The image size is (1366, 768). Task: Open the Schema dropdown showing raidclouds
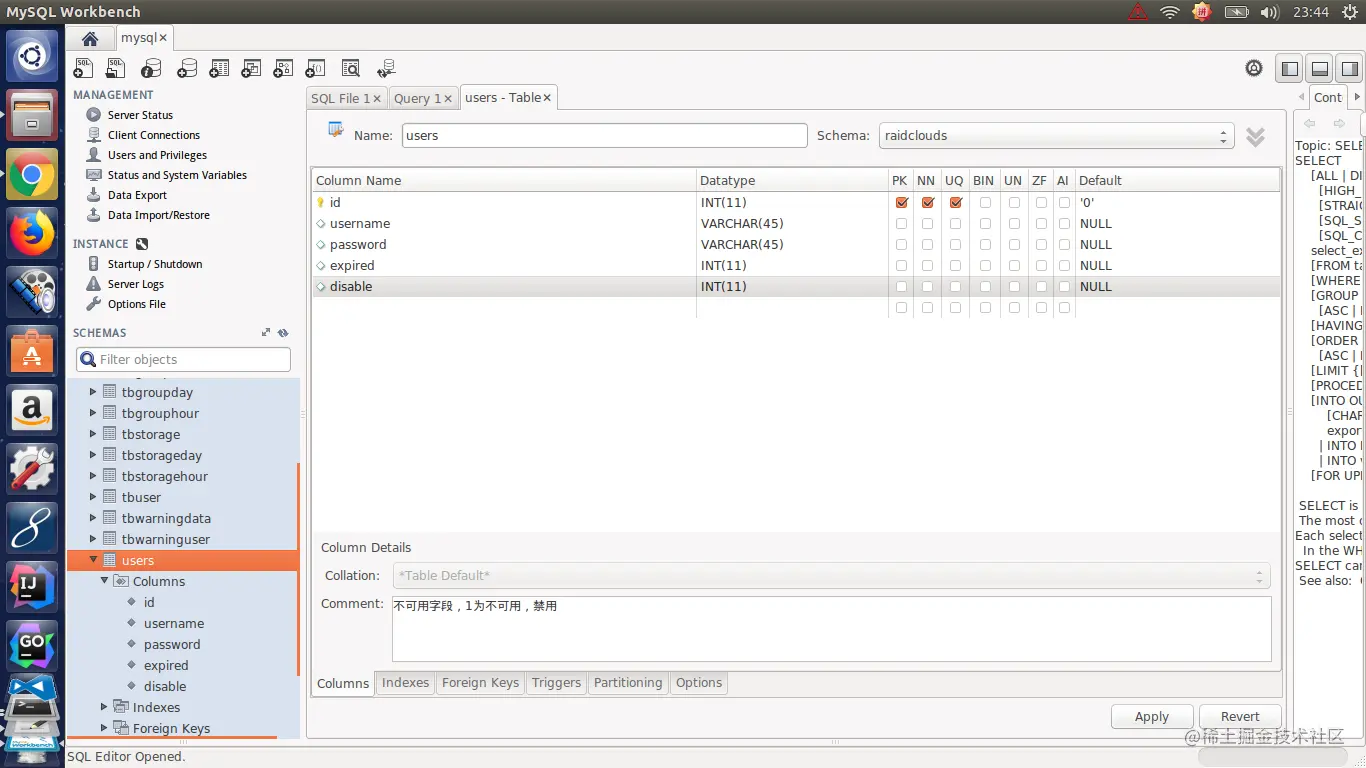[1056, 136]
